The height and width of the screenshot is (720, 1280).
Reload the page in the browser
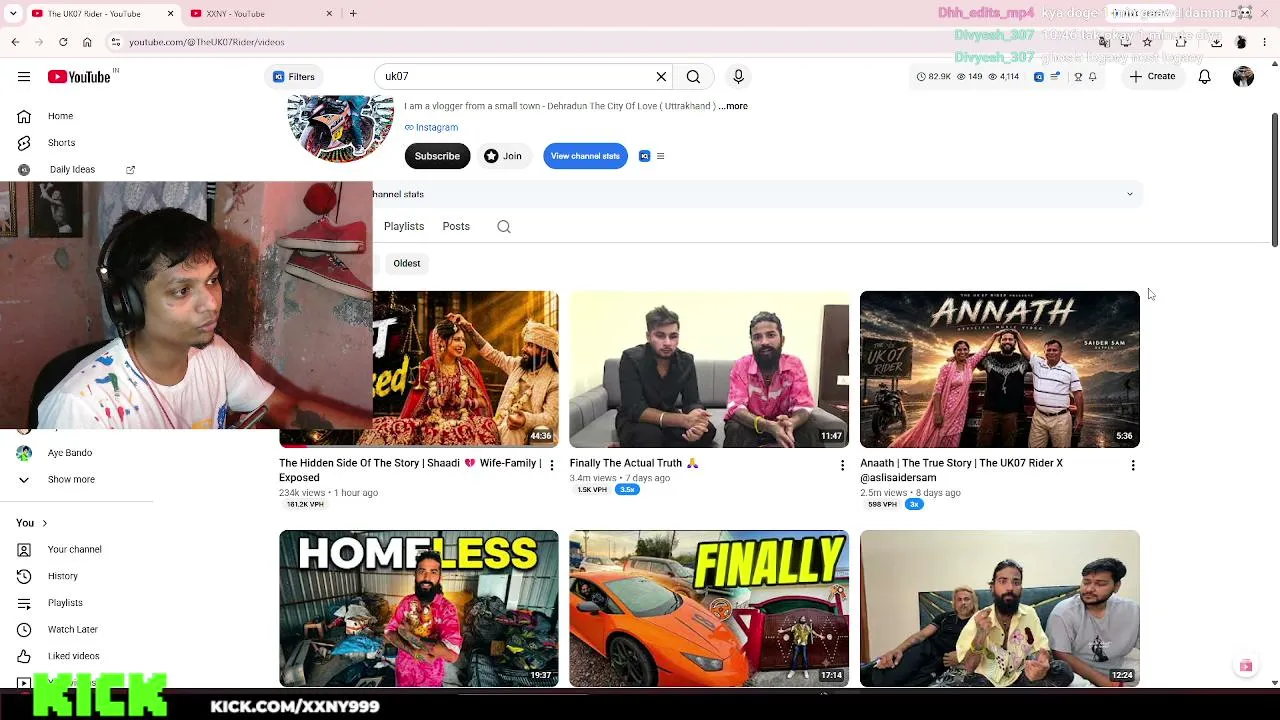63,42
